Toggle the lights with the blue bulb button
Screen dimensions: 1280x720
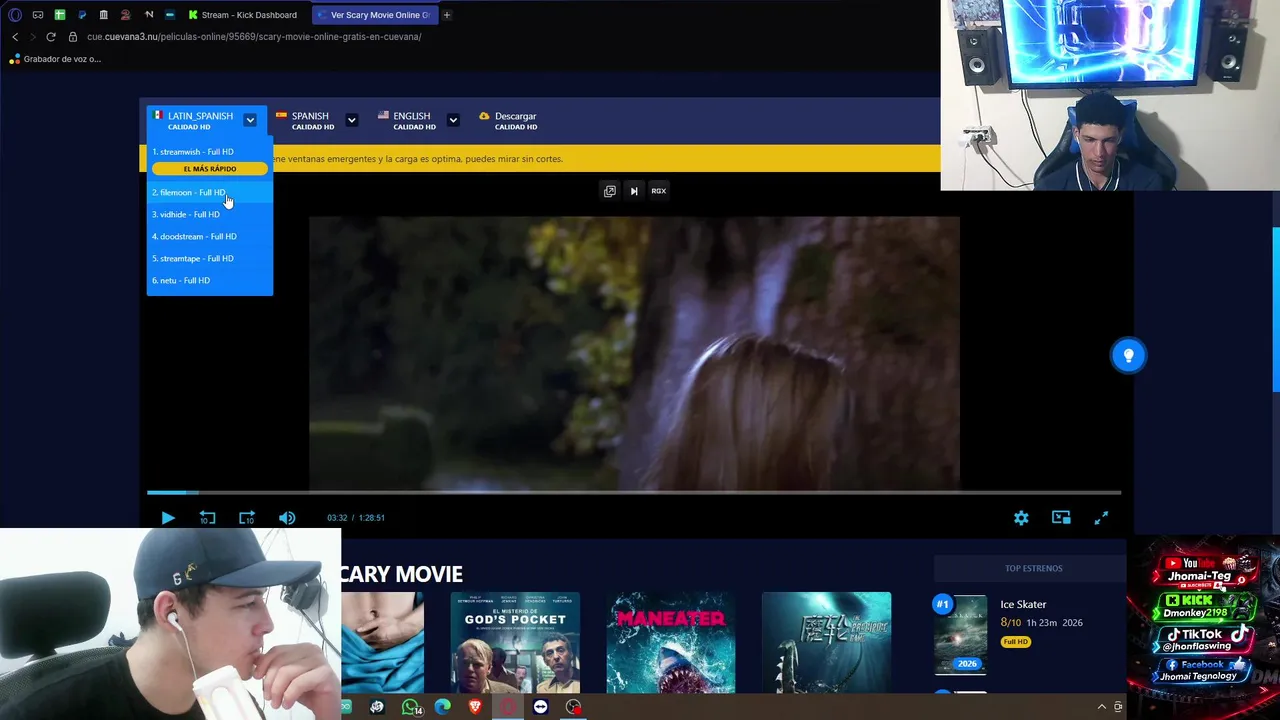1128,355
